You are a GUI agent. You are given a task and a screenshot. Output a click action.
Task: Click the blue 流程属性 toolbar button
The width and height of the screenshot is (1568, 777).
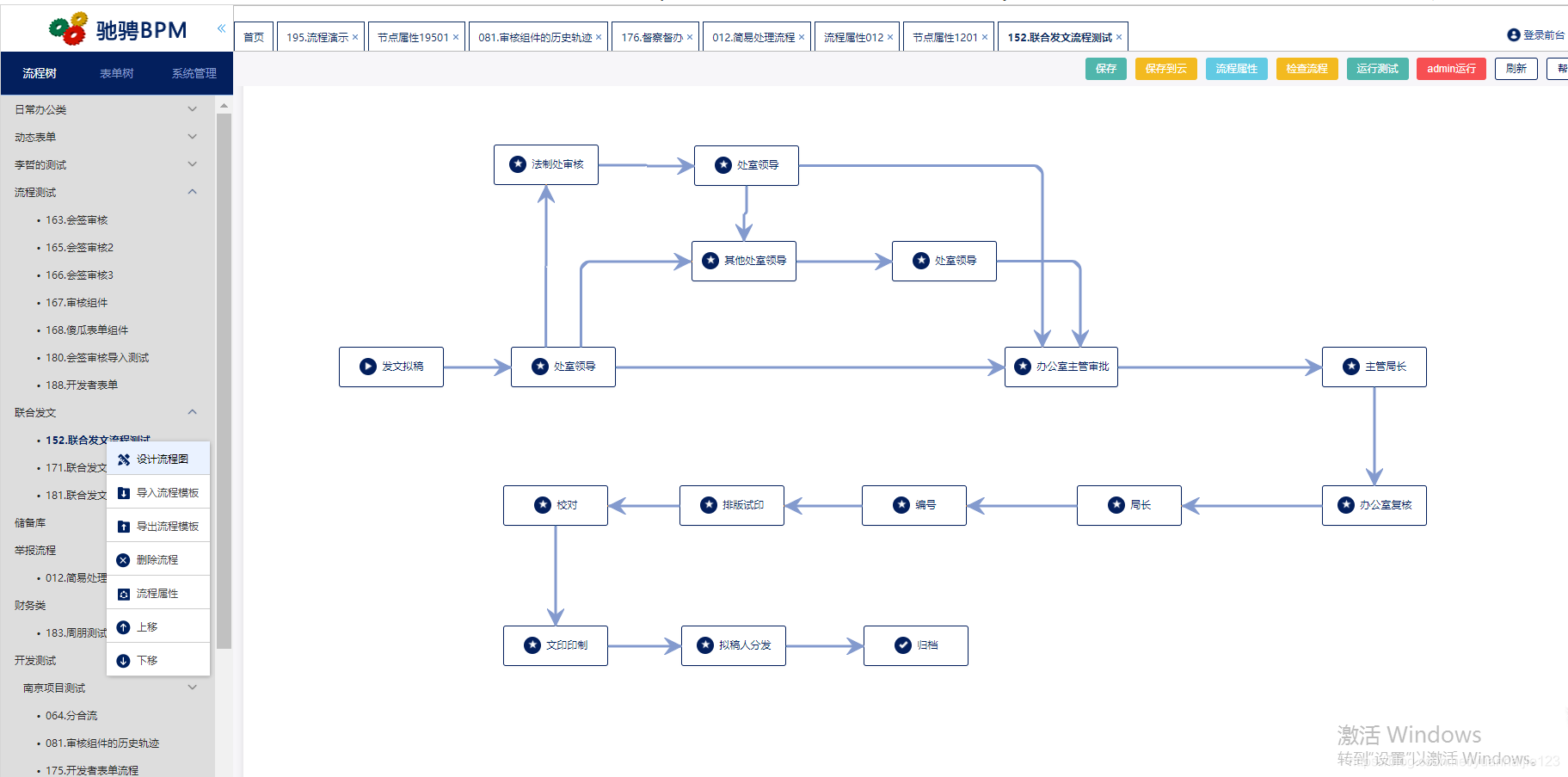[1236, 69]
